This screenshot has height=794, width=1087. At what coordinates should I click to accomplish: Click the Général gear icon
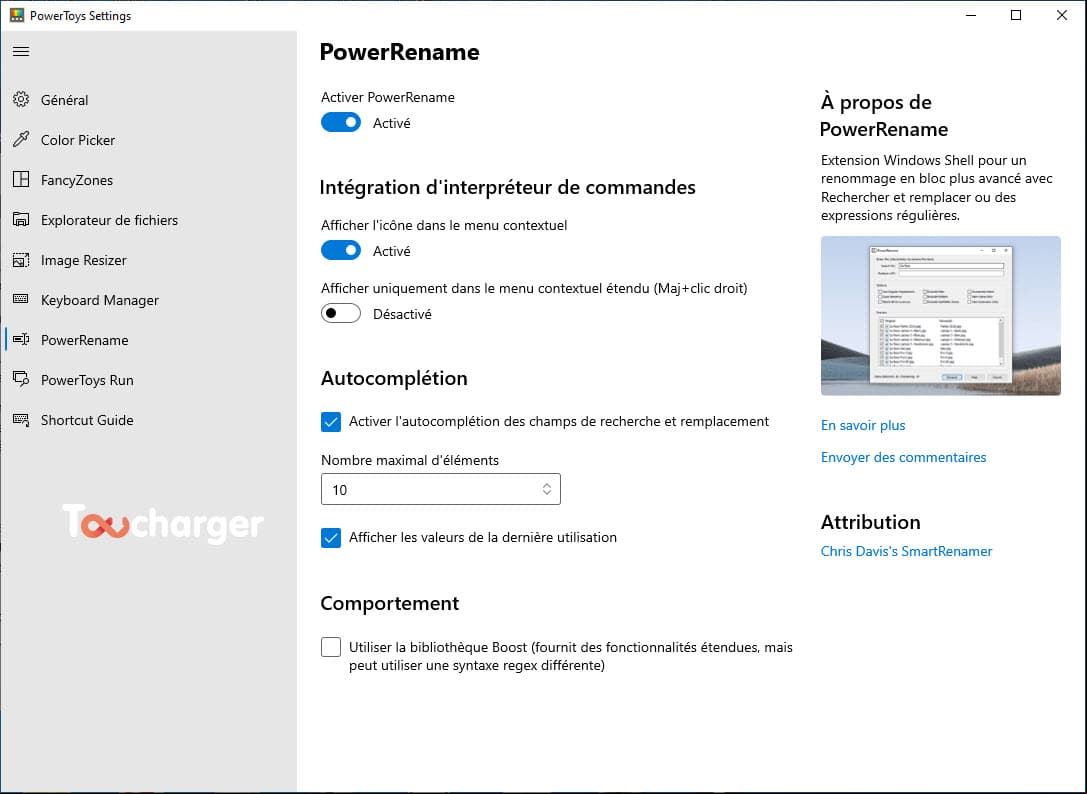pos(21,99)
